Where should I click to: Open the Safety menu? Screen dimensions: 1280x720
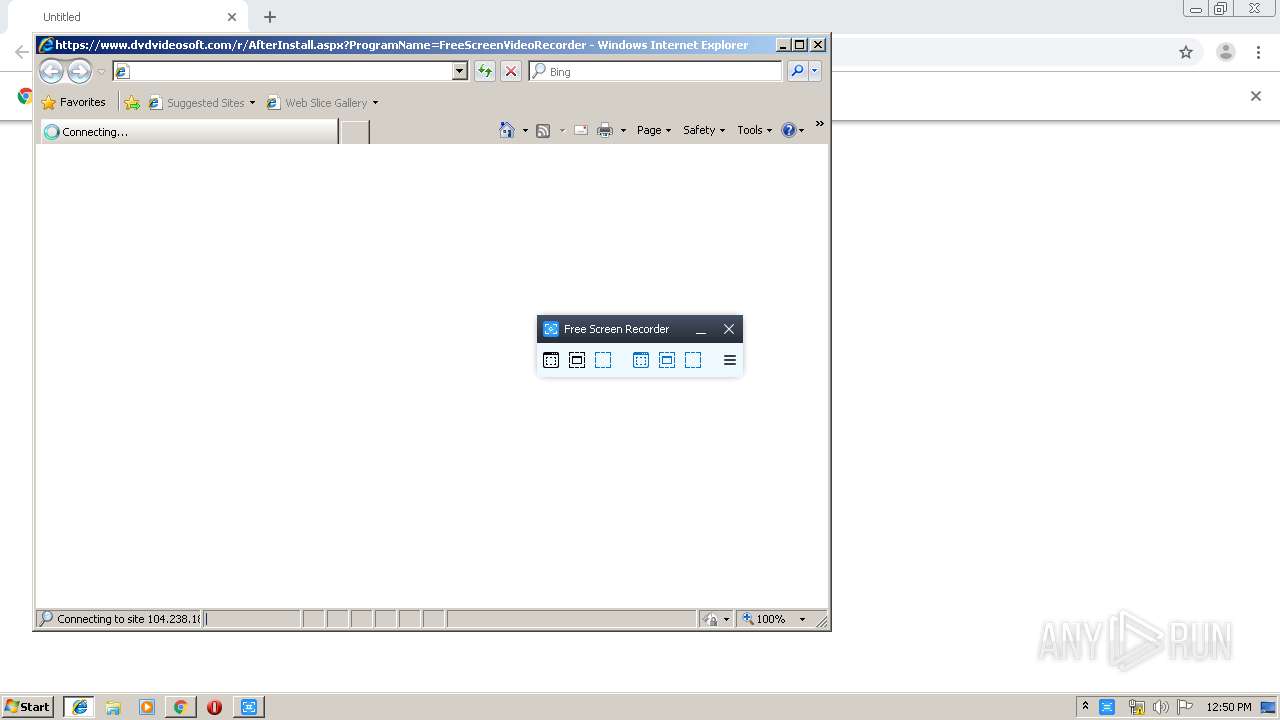click(704, 130)
